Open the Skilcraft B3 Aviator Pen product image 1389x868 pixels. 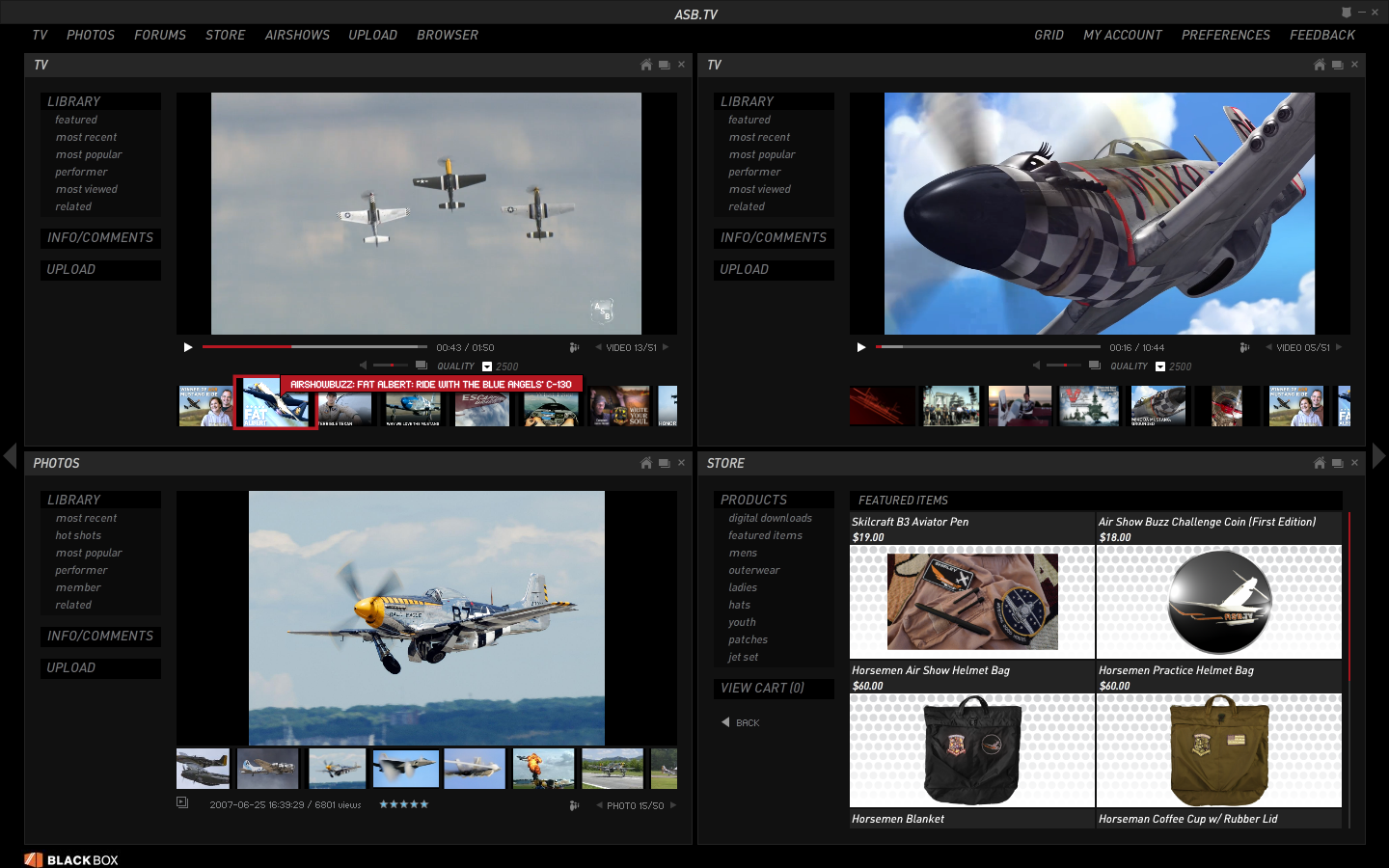click(972, 602)
